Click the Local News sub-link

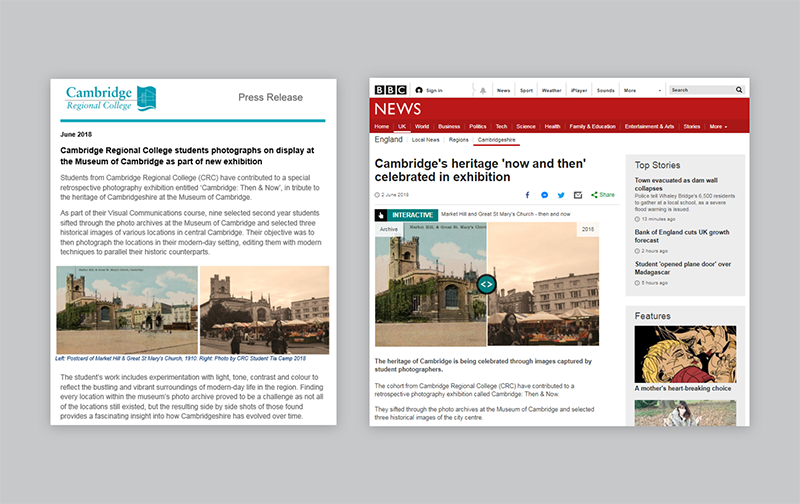[426, 140]
